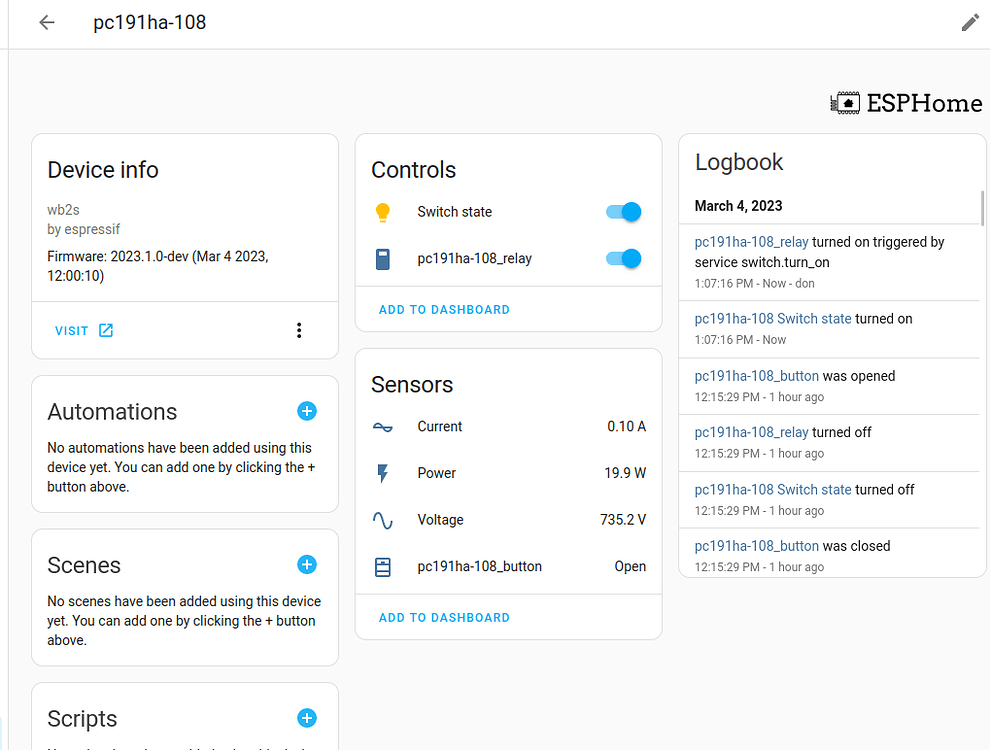Click the pencil edit icon for the device
Viewport: 990px width, 750px height.
click(969, 22)
